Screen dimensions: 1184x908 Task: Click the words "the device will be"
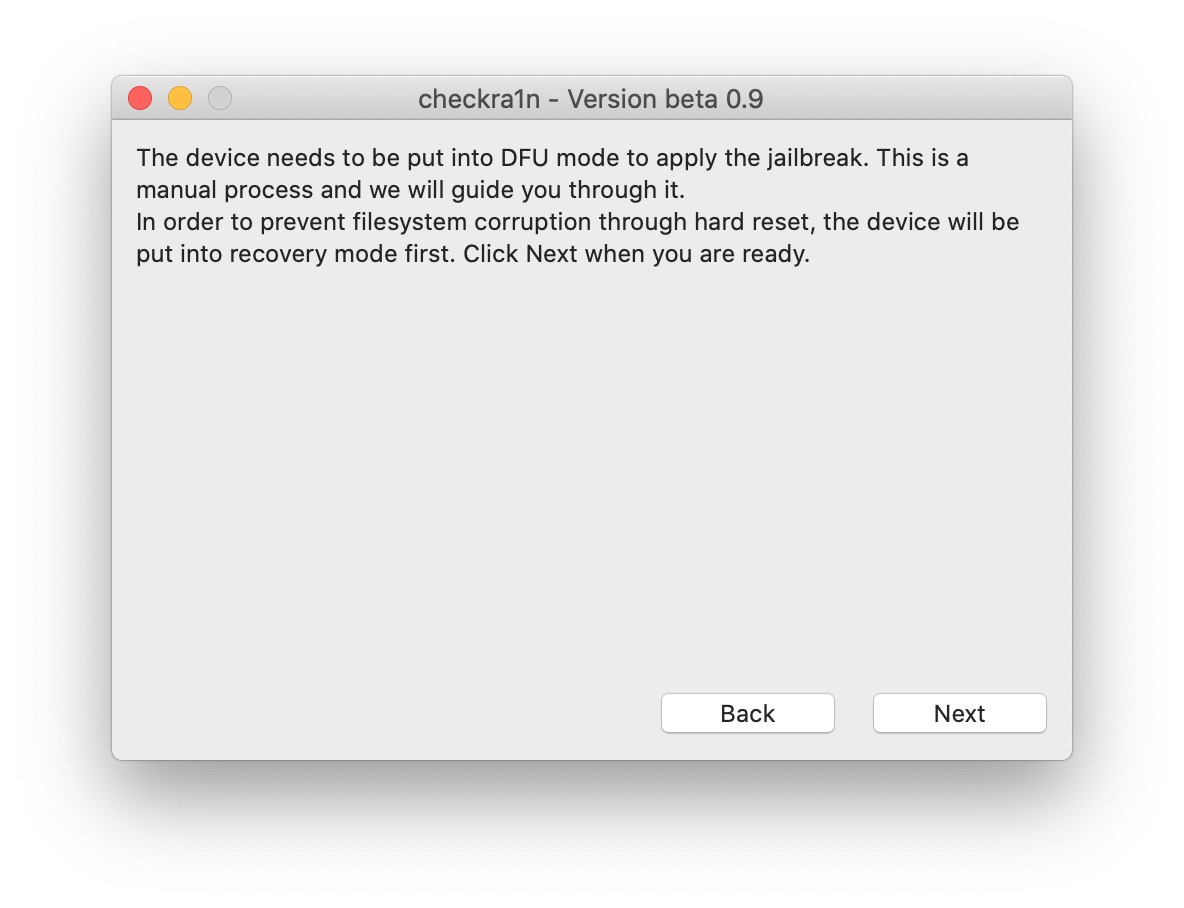click(921, 222)
